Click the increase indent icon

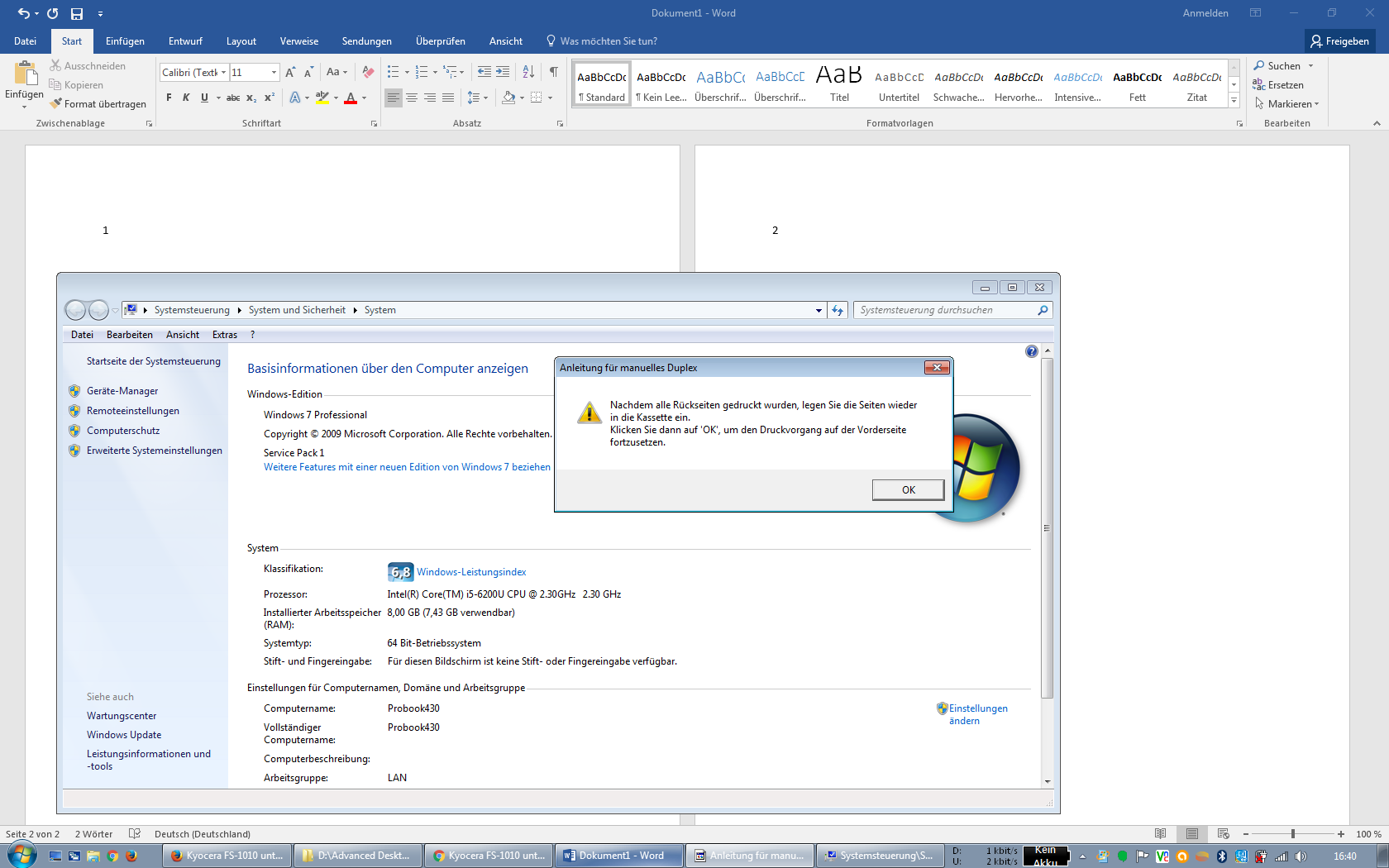503,73
